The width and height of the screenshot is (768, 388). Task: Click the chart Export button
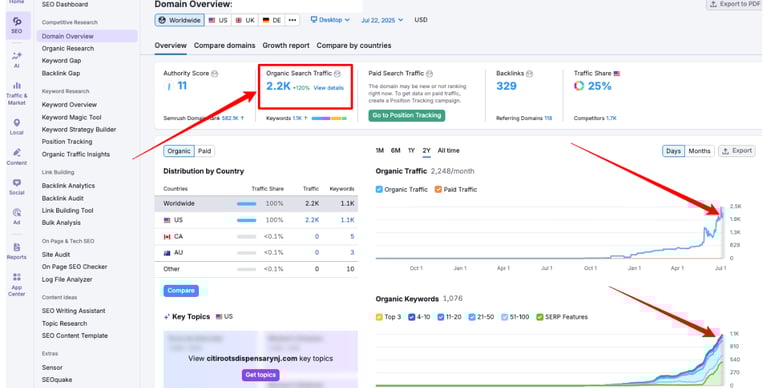point(737,151)
